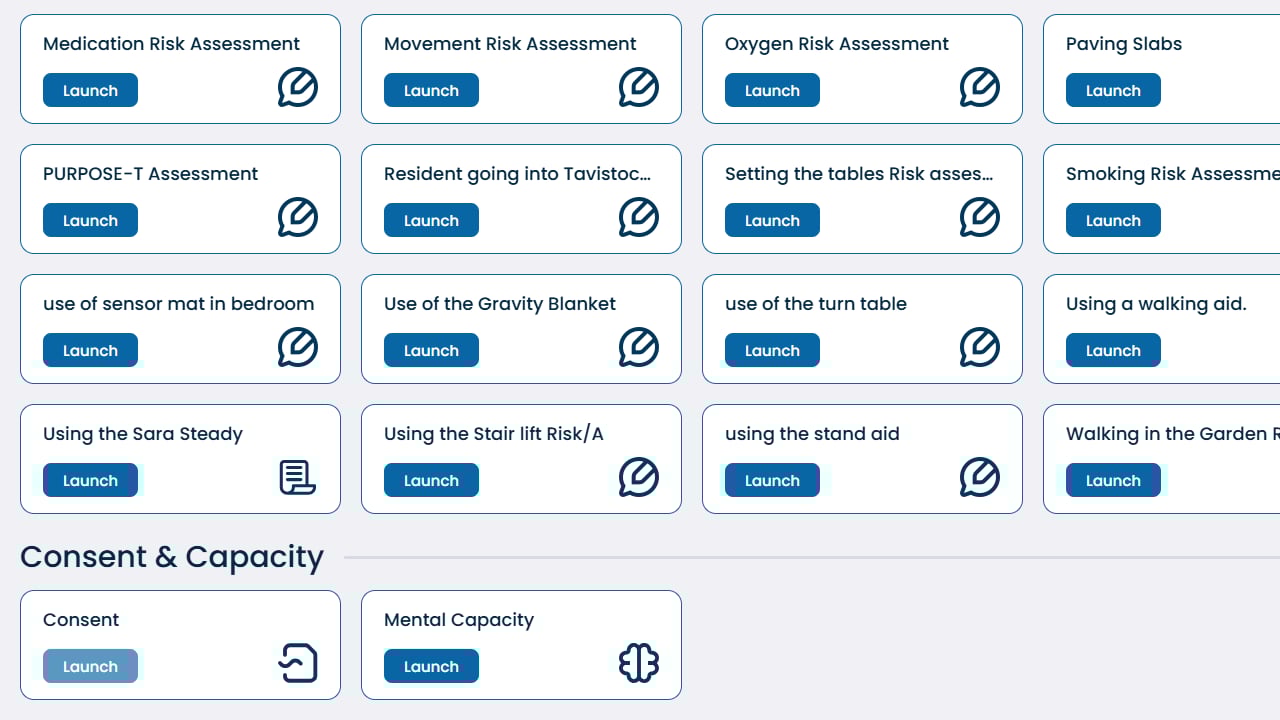Click the Sara Steady document scroll icon

tap(298, 478)
